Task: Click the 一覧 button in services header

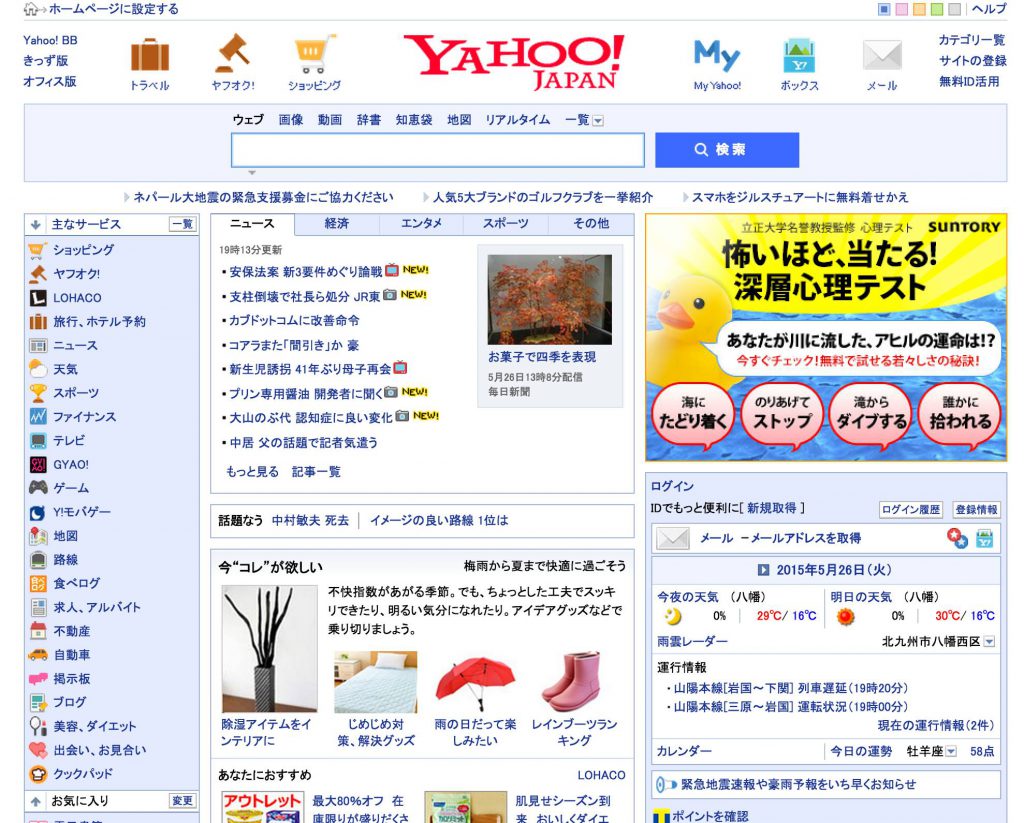Action: point(183,224)
